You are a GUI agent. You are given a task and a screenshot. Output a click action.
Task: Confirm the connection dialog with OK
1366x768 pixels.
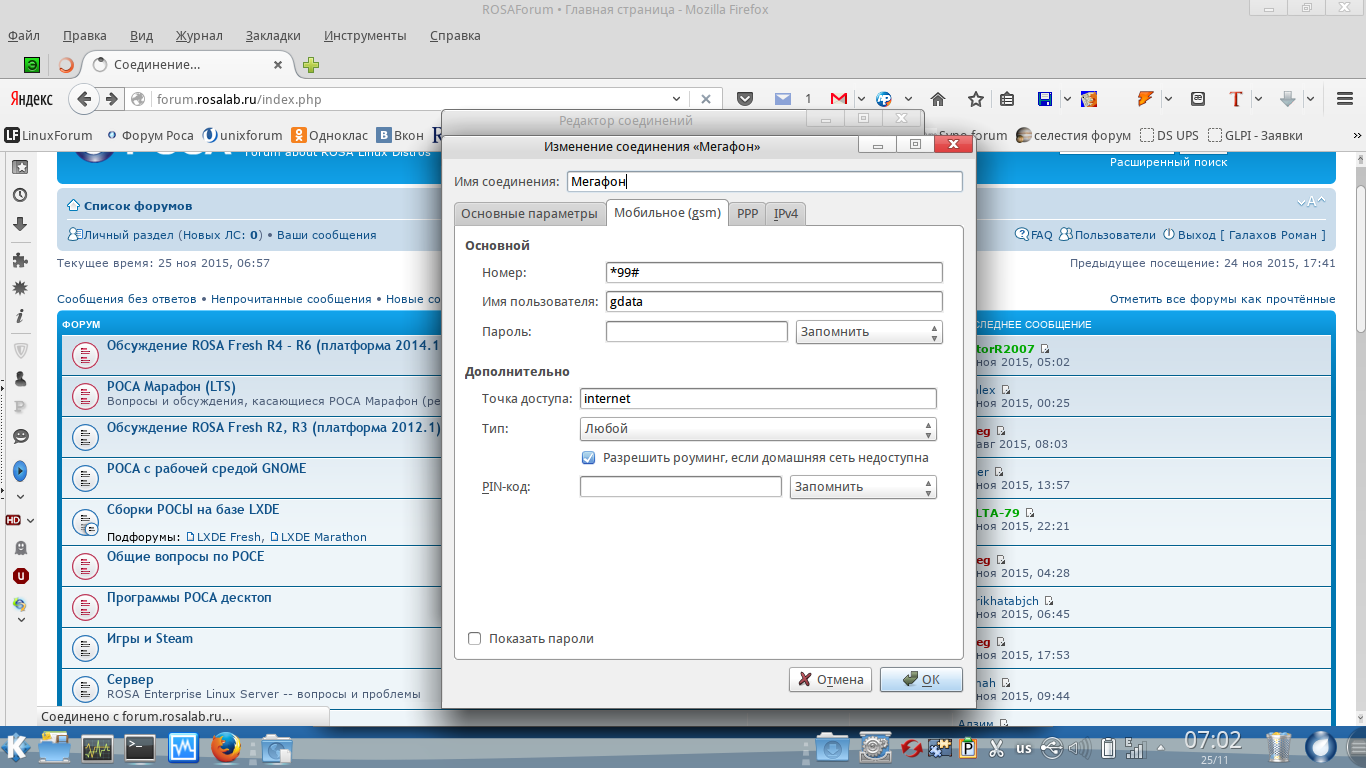click(921, 679)
